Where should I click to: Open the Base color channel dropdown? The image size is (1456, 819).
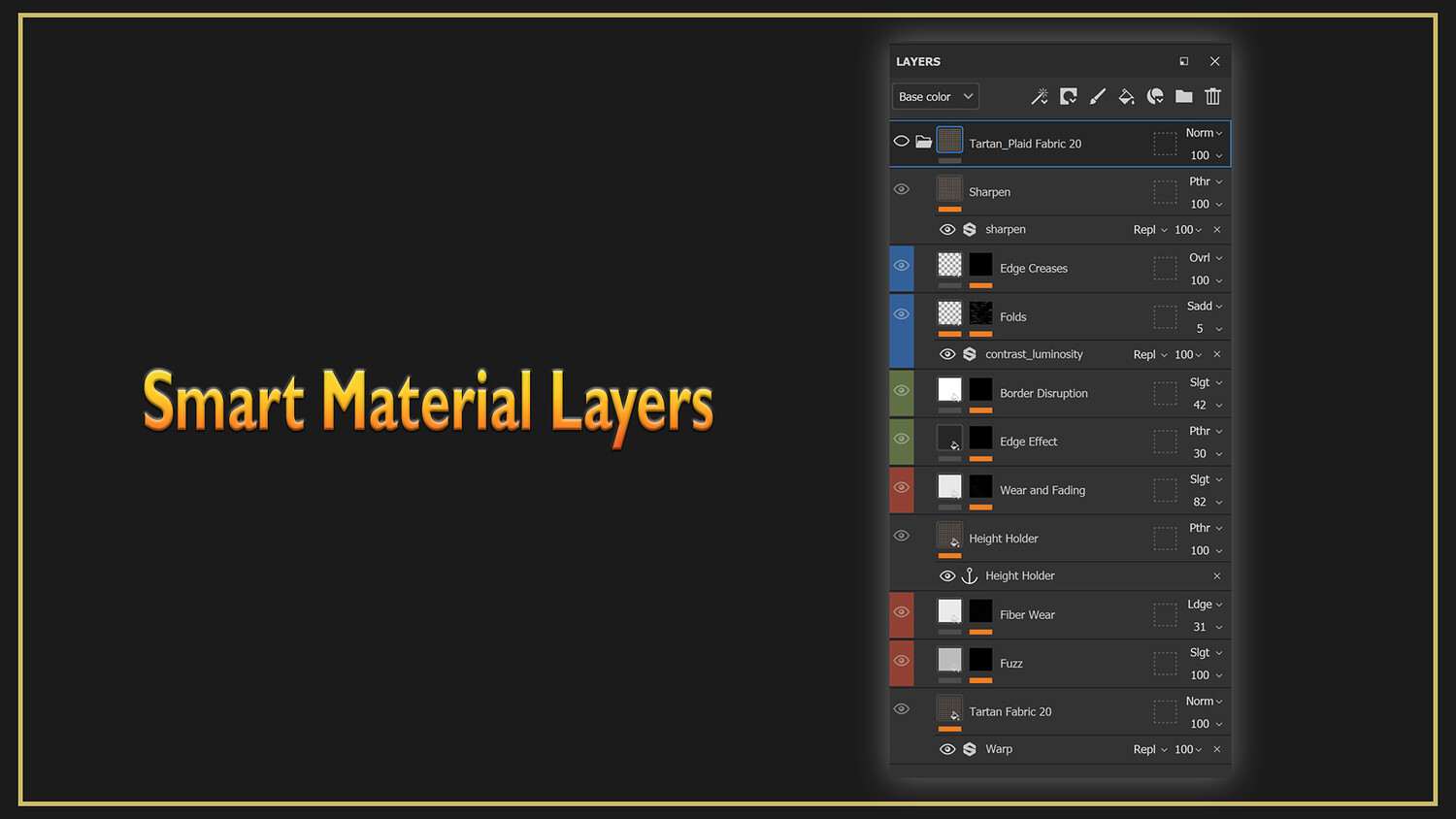tap(936, 96)
